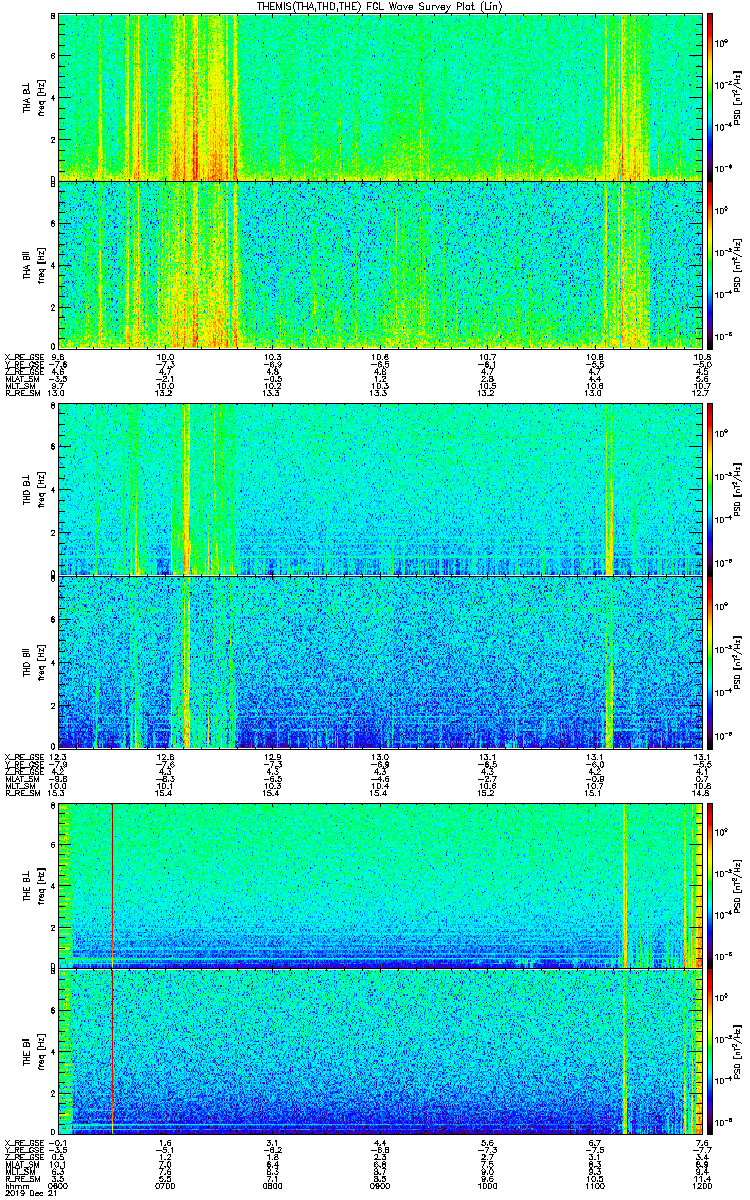Viewport: 750px width, 1200px height.
Task: Select the THA B⊥ spectrogram panel
Action: [381, 97]
